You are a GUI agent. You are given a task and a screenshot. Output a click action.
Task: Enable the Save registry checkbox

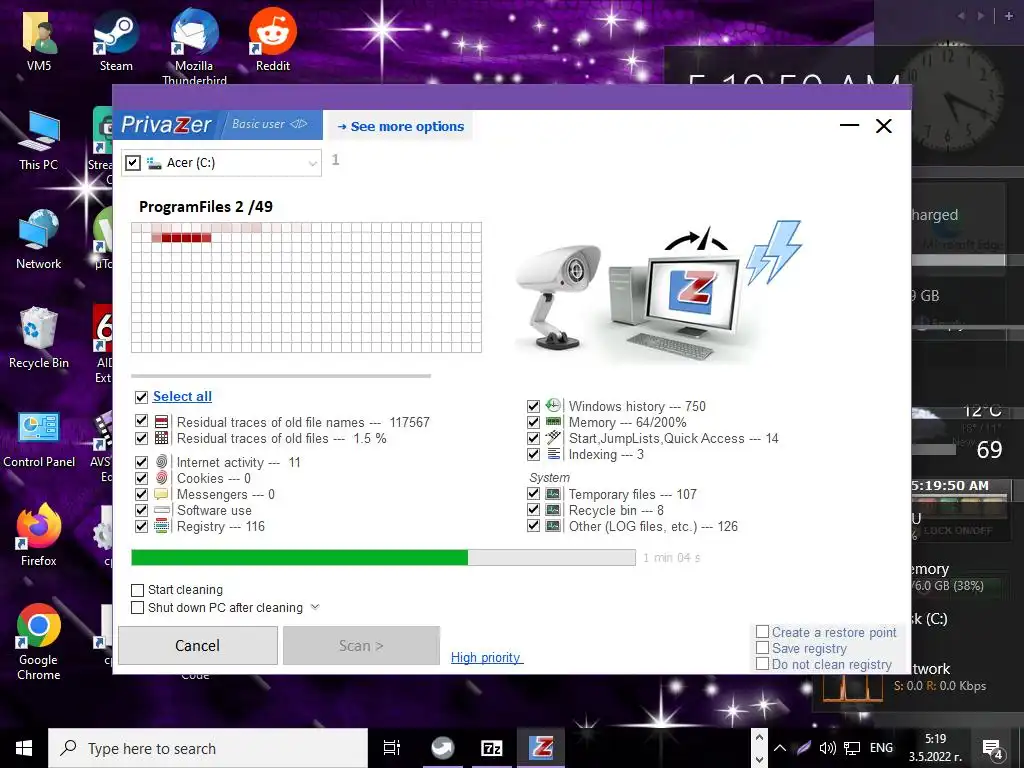(762, 648)
